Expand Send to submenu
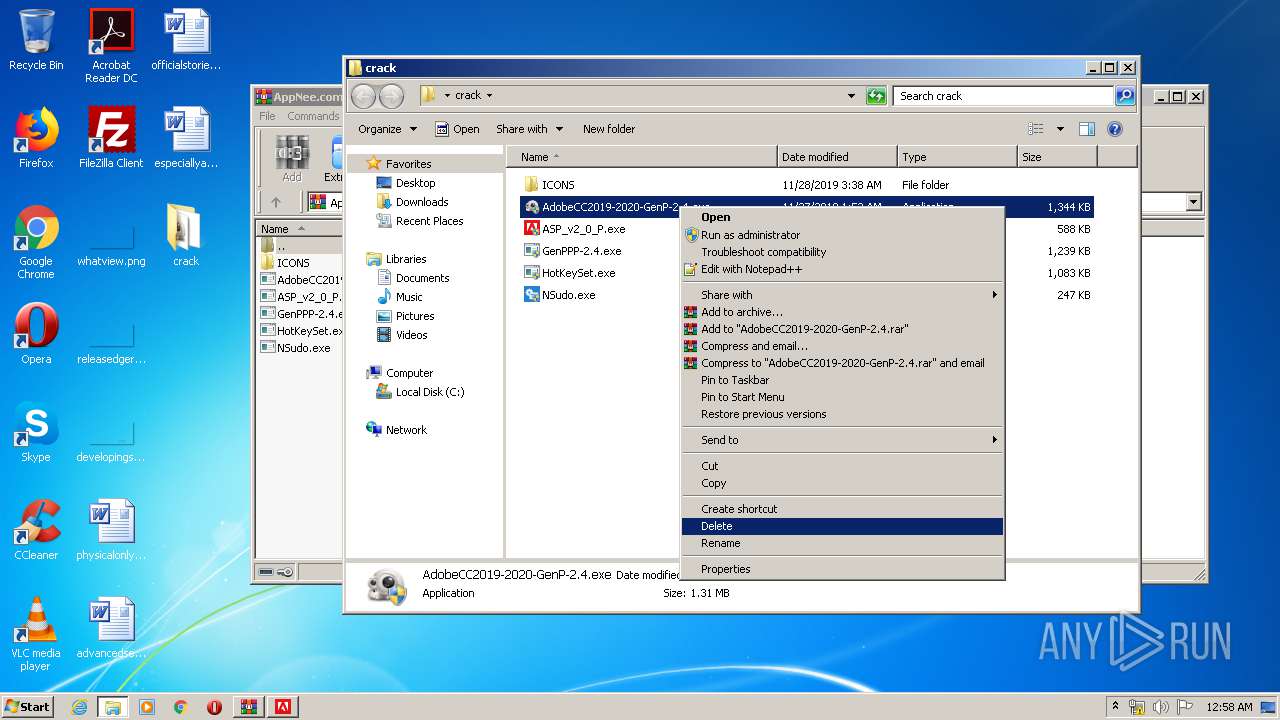Viewport: 1280px width, 720px height. (842, 440)
